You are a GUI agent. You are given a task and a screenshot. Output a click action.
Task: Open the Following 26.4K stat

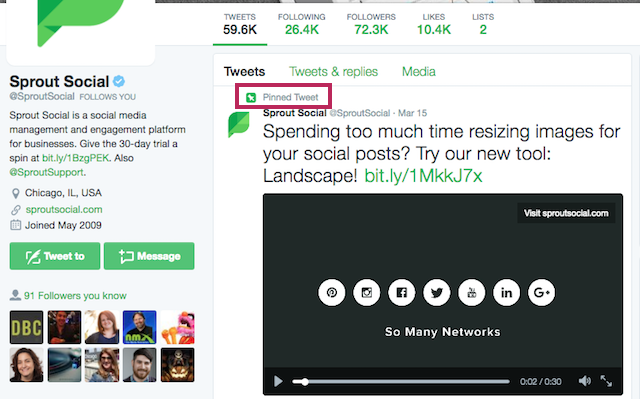pos(302,24)
